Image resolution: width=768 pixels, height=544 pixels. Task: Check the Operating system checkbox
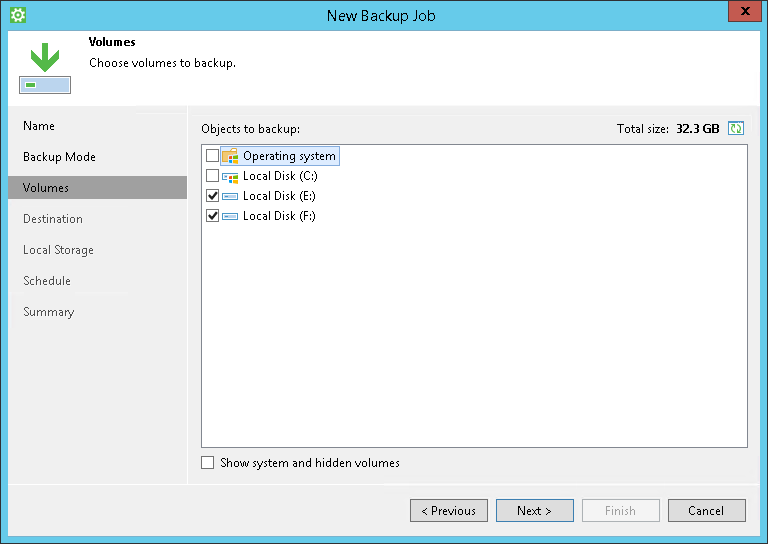pyautogui.click(x=212, y=156)
